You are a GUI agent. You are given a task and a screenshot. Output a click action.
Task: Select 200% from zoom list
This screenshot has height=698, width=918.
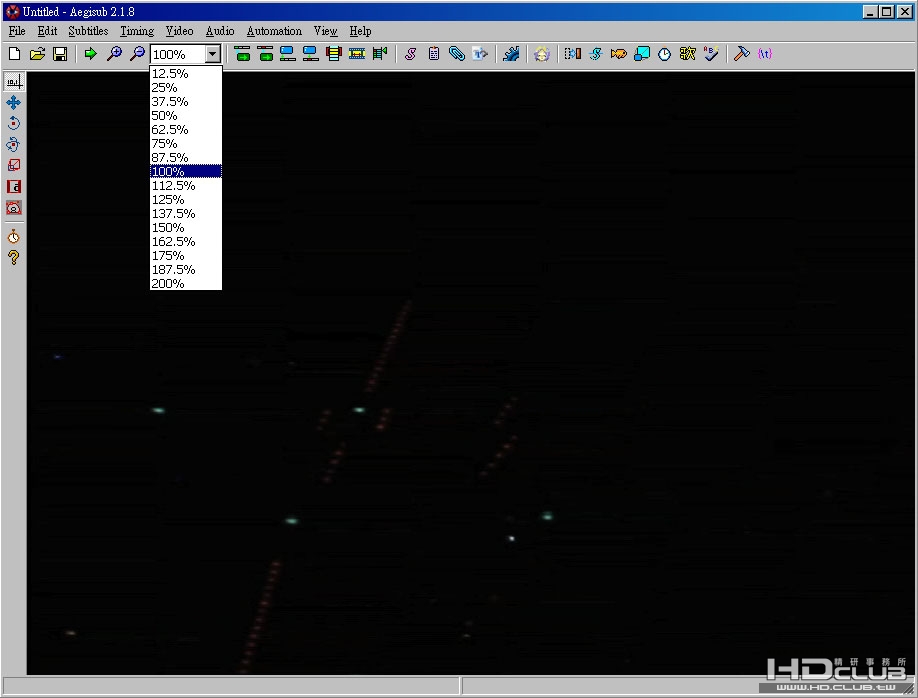(x=186, y=283)
